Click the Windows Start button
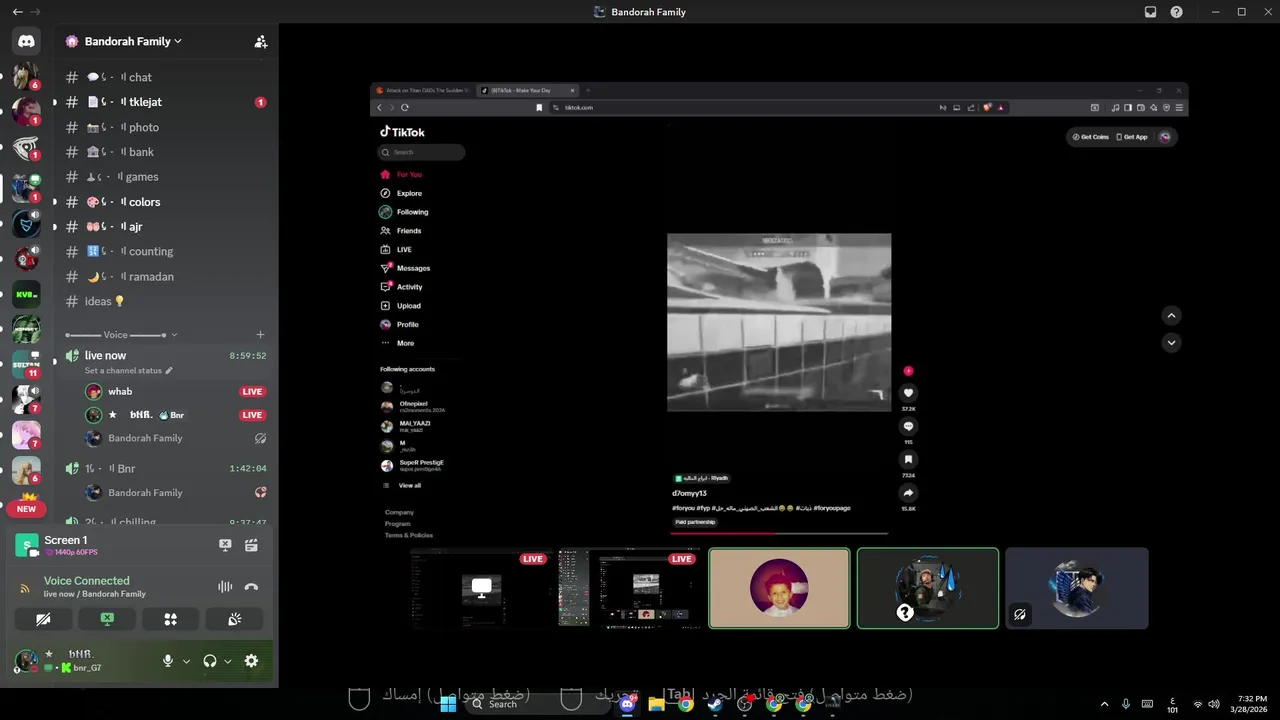This screenshot has width=1280, height=720. [448, 704]
